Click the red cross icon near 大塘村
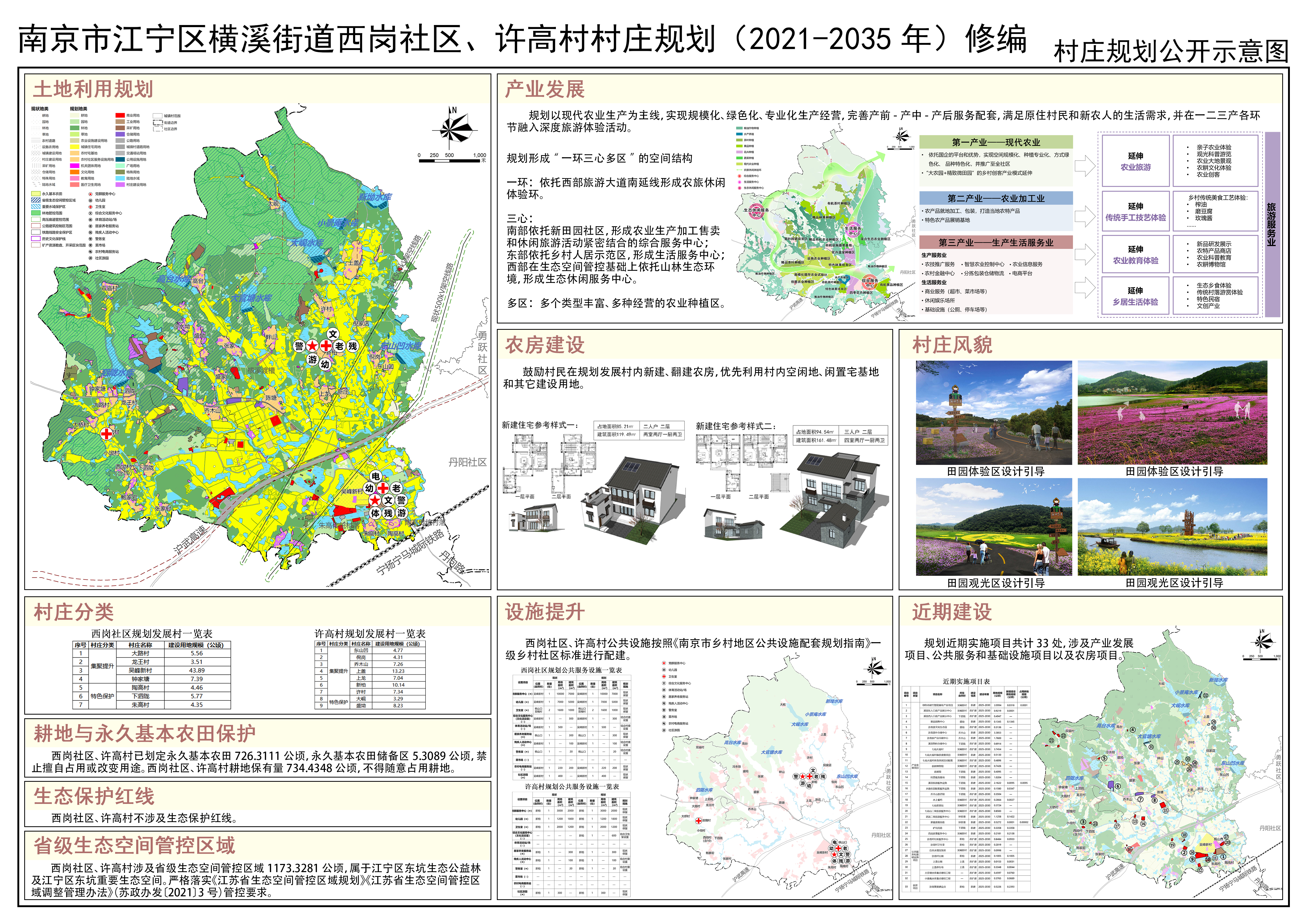The image size is (1307, 924). pyautogui.click(x=106, y=434)
